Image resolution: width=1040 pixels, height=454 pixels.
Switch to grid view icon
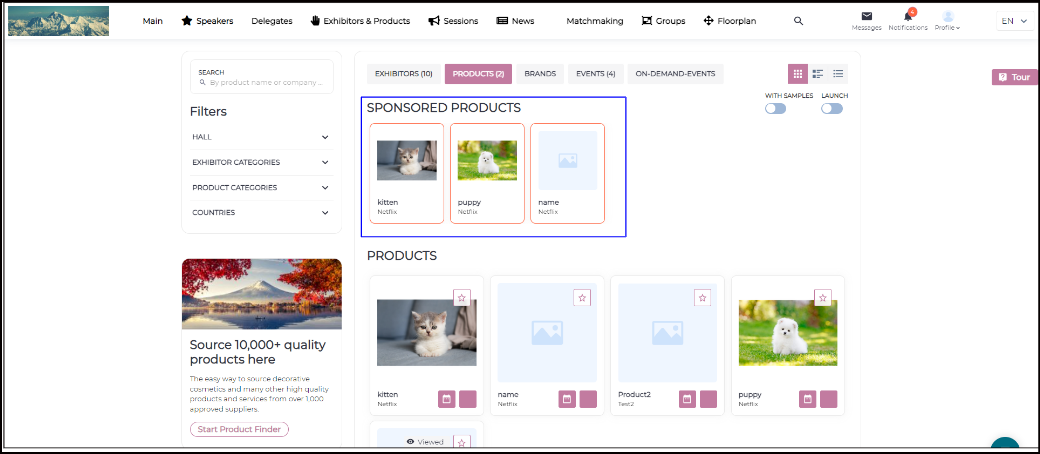click(x=798, y=74)
